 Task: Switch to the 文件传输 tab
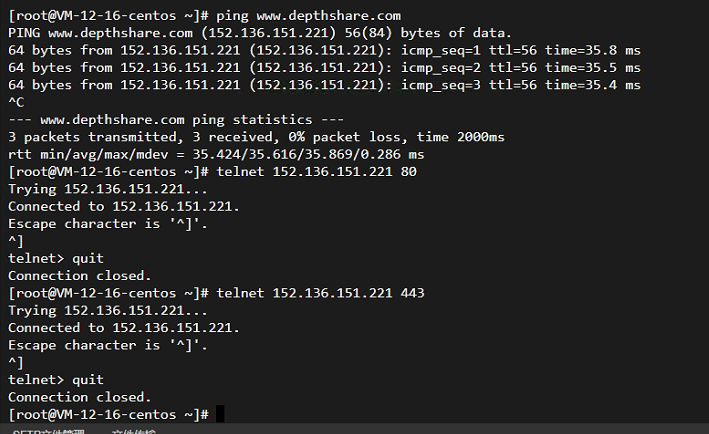(x=134, y=431)
